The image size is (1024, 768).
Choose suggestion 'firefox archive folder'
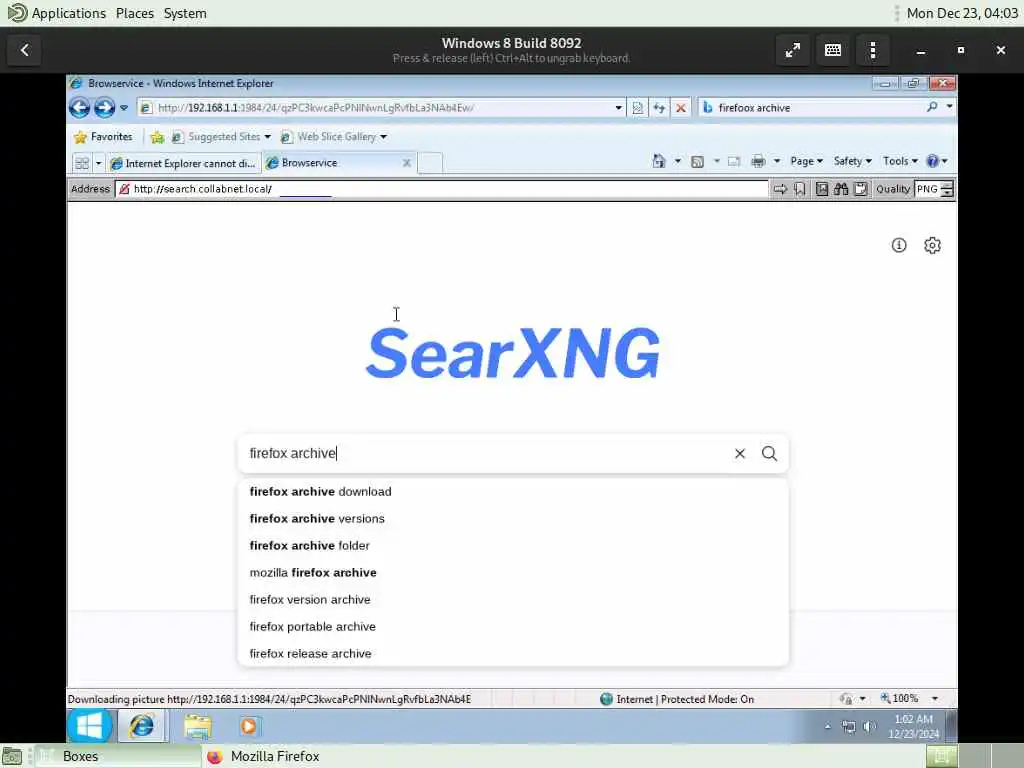(513, 545)
